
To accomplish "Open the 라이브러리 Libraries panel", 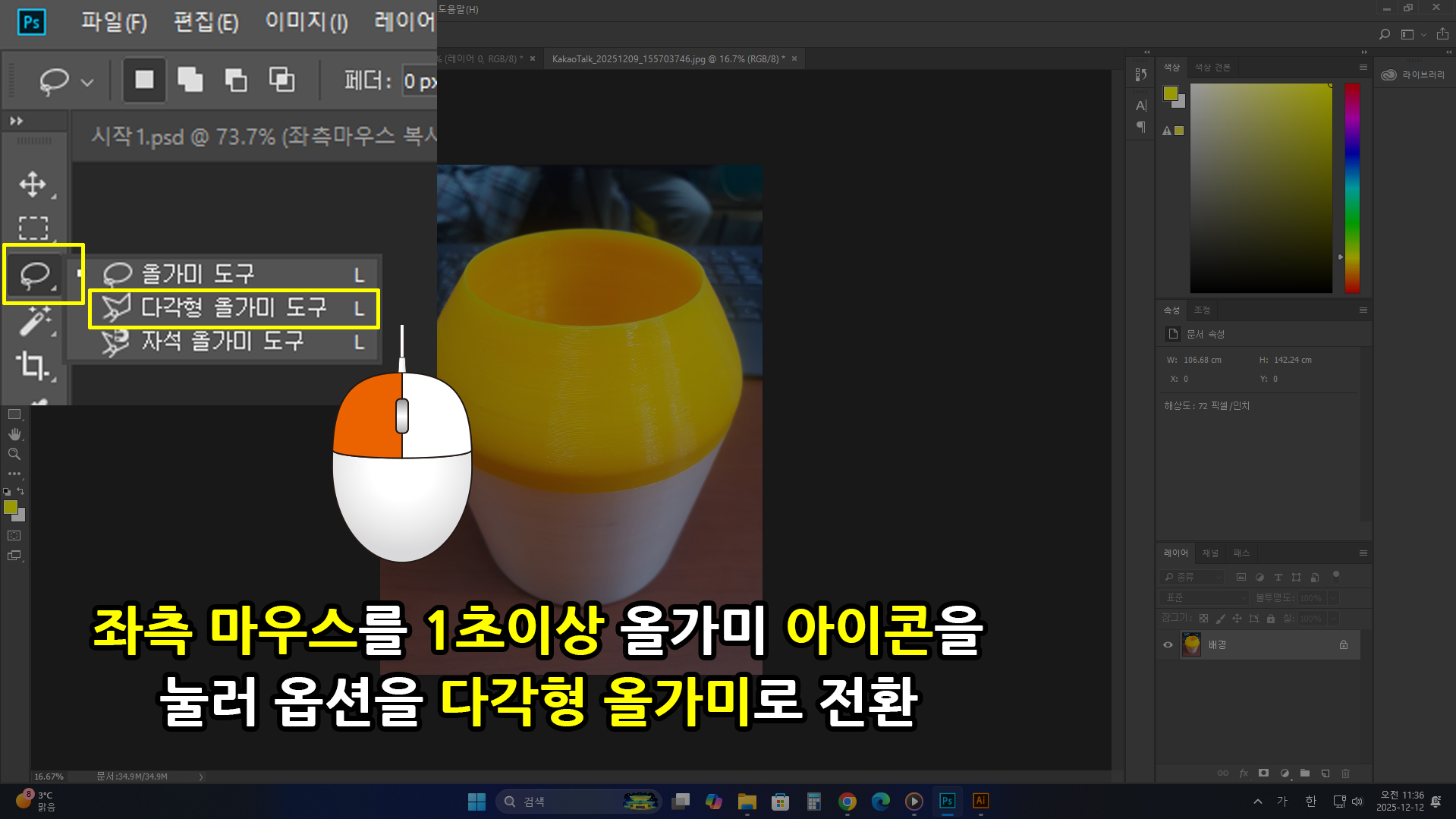I will (1413, 74).
